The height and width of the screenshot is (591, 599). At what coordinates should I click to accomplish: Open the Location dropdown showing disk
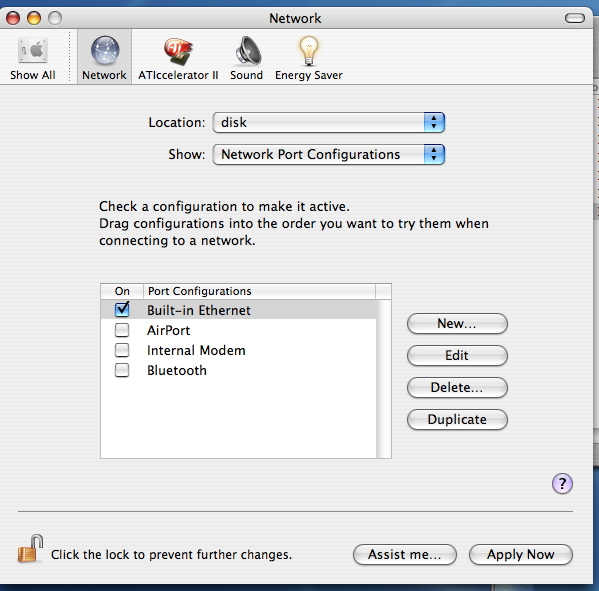(329, 123)
